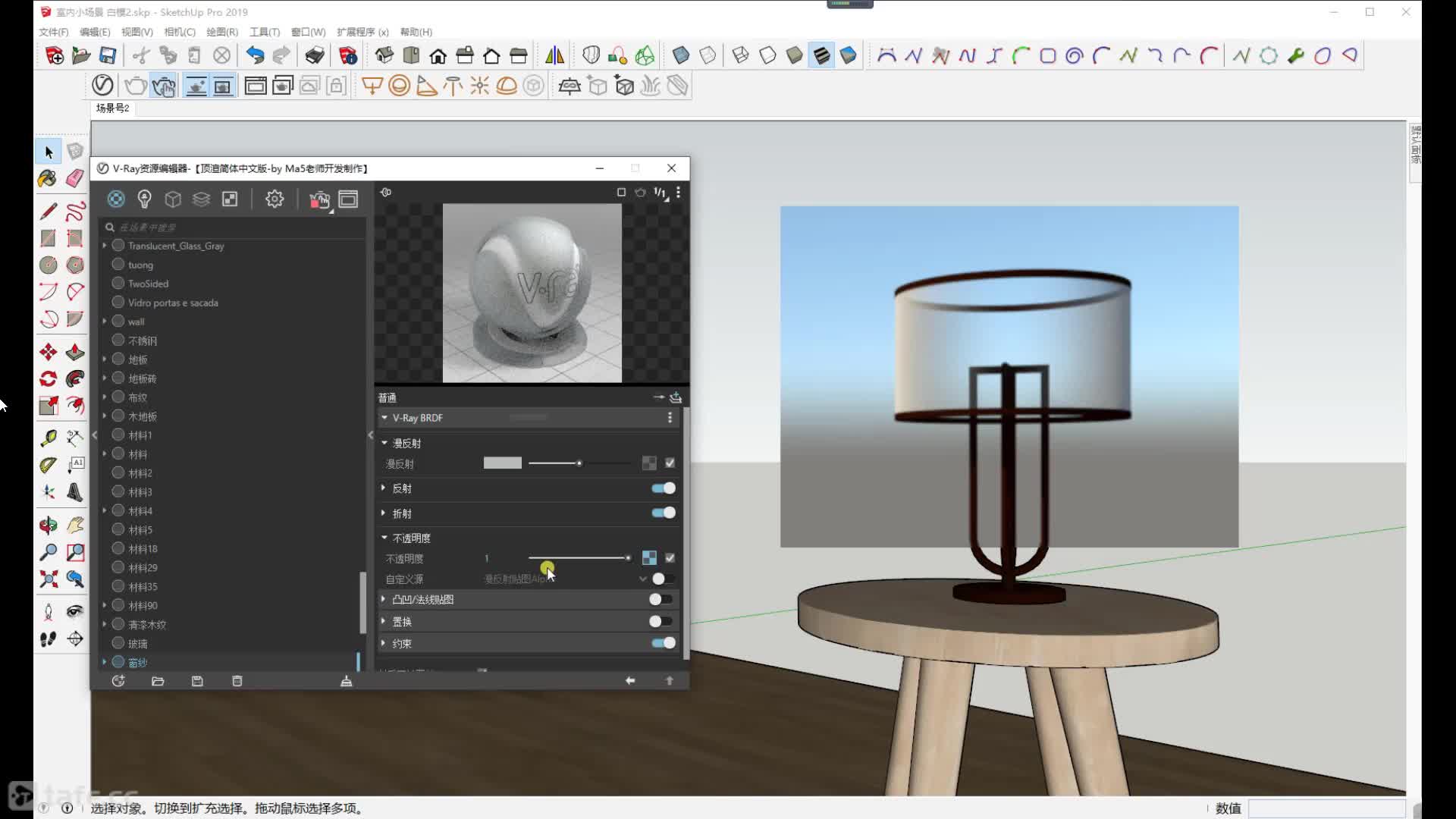Click the Undo arrow in toolbar
Image resolution: width=1456 pixels, height=819 pixels.
tap(255, 55)
